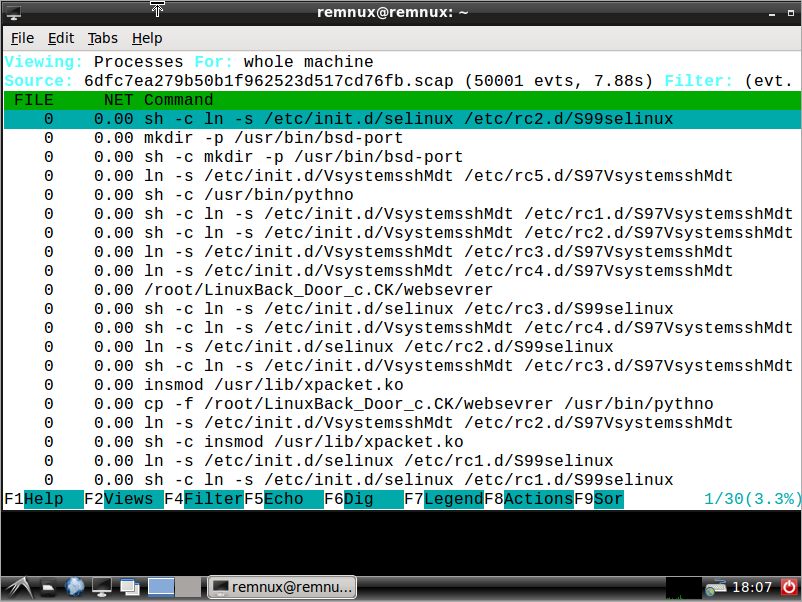Select the sh -c ln rc2.d/S97VsystemsshMdt row
The image size is (802, 602).
pyautogui.click(x=403, y=233)
